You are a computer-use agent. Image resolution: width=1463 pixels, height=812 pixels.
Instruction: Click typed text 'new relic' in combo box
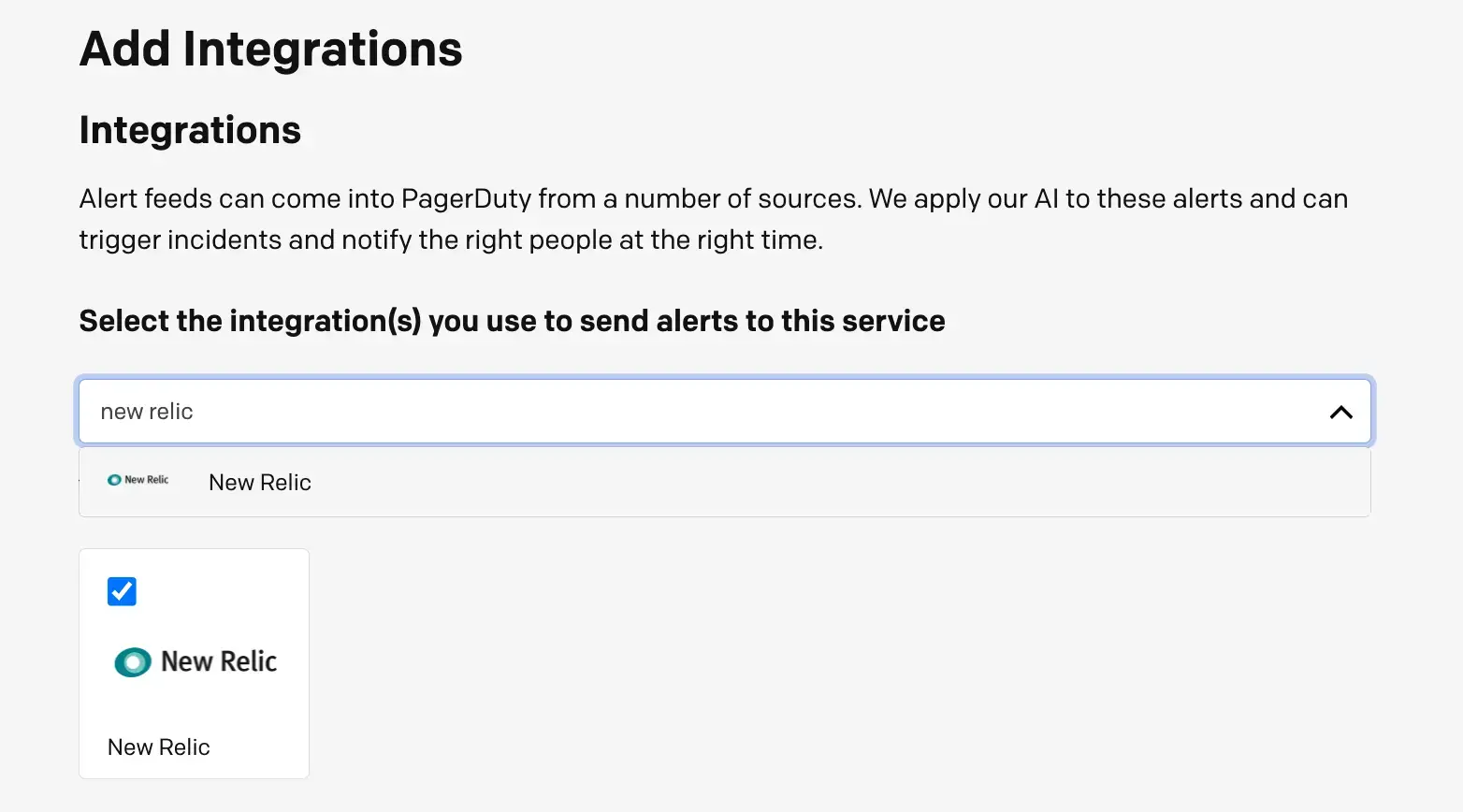(x=147, y=412)
